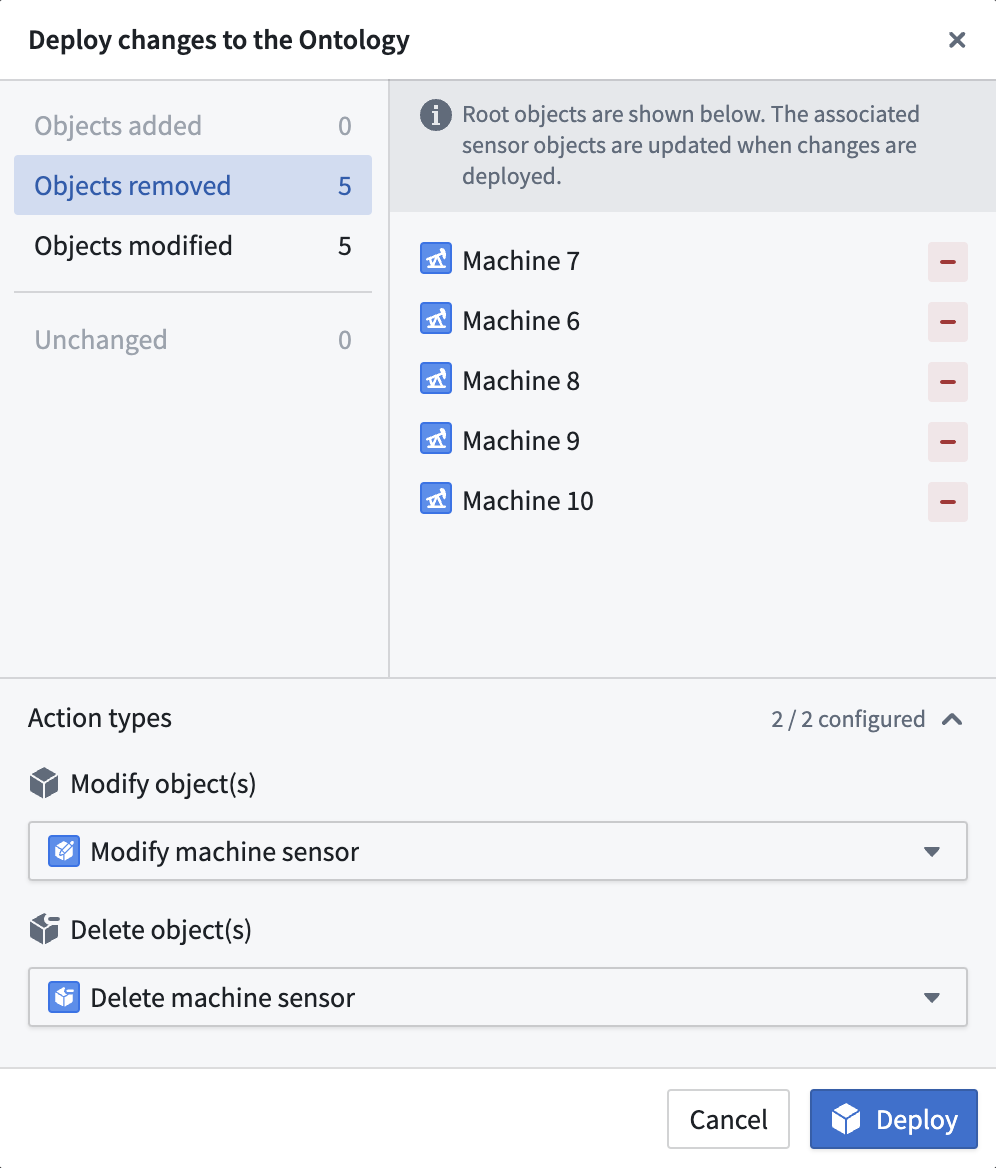Image resolution: width=996 pixels, height=1168 pixels.
Task: Select the Objects added tab
Action: [x=193, y=125]
